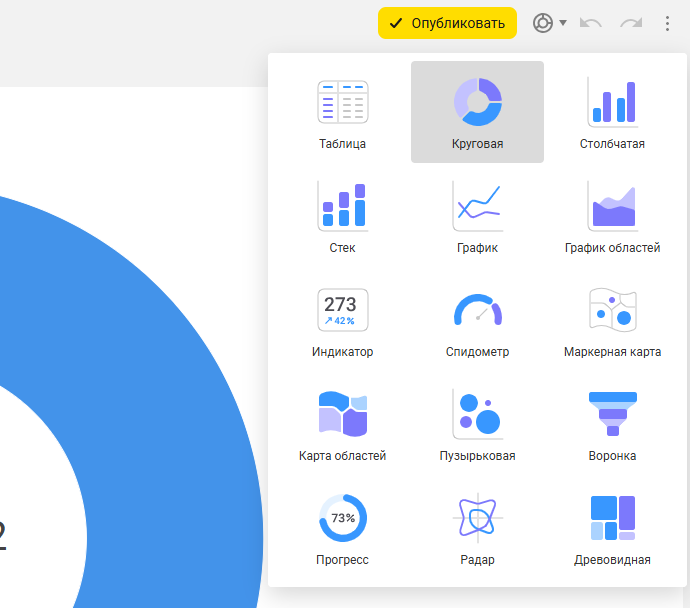
Task: Choose the Радар radar chart
Action: (477, 528)
